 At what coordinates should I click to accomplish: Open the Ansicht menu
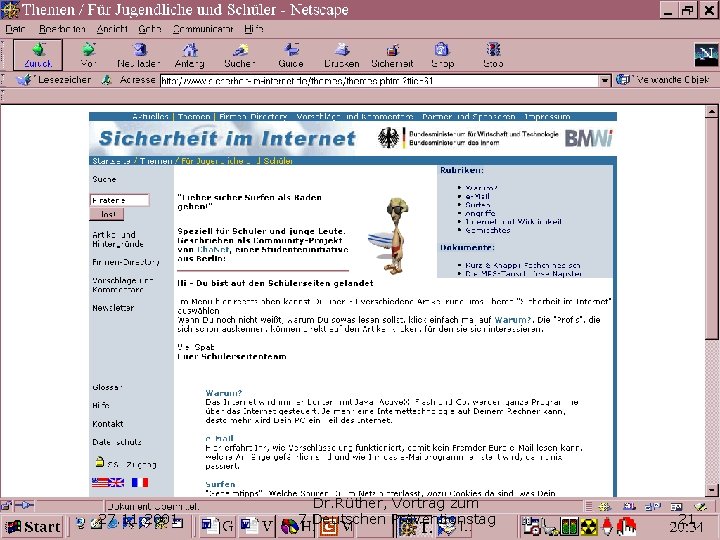coord(112,29)
